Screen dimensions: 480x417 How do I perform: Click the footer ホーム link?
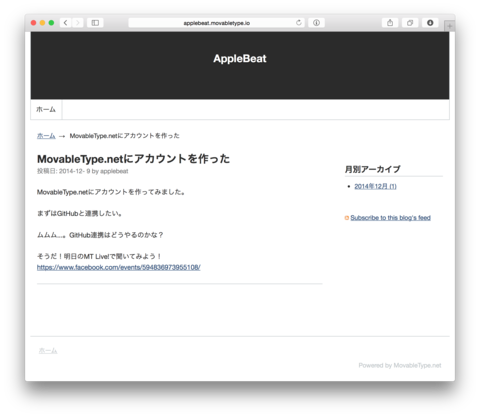(x=48, y=351)
